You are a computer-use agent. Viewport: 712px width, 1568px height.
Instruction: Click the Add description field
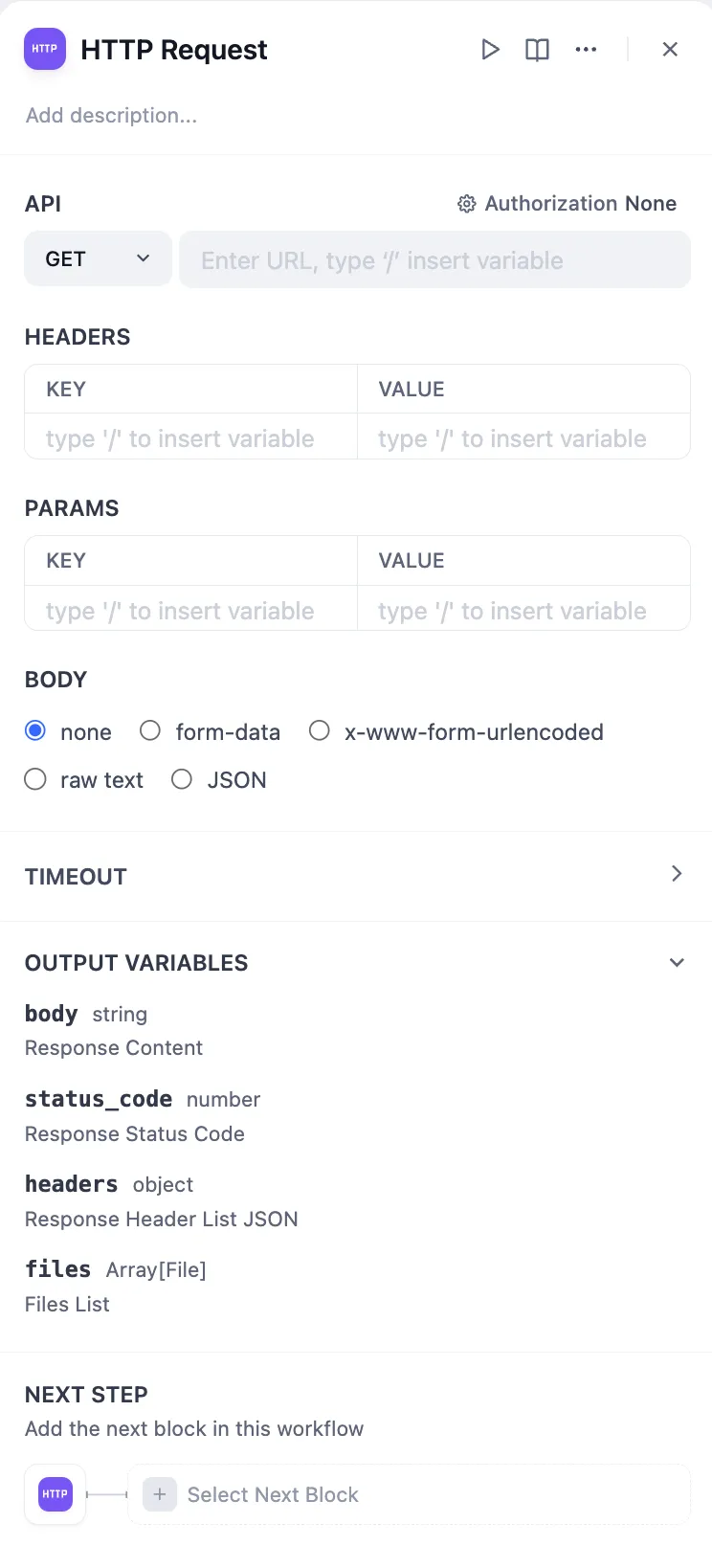[x=112, y=116]
